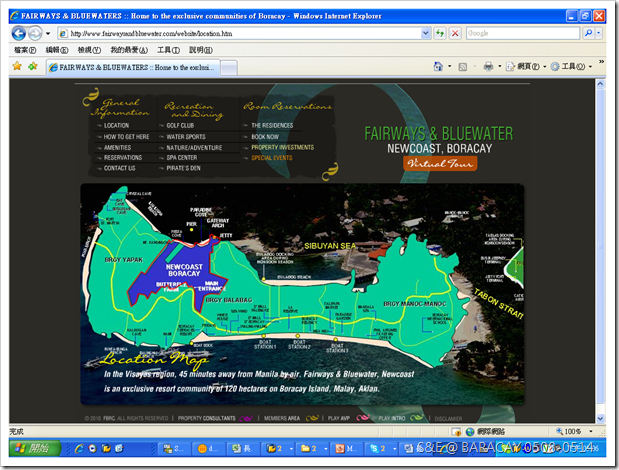Open the 檢視(V) menu

pos(89,50)
